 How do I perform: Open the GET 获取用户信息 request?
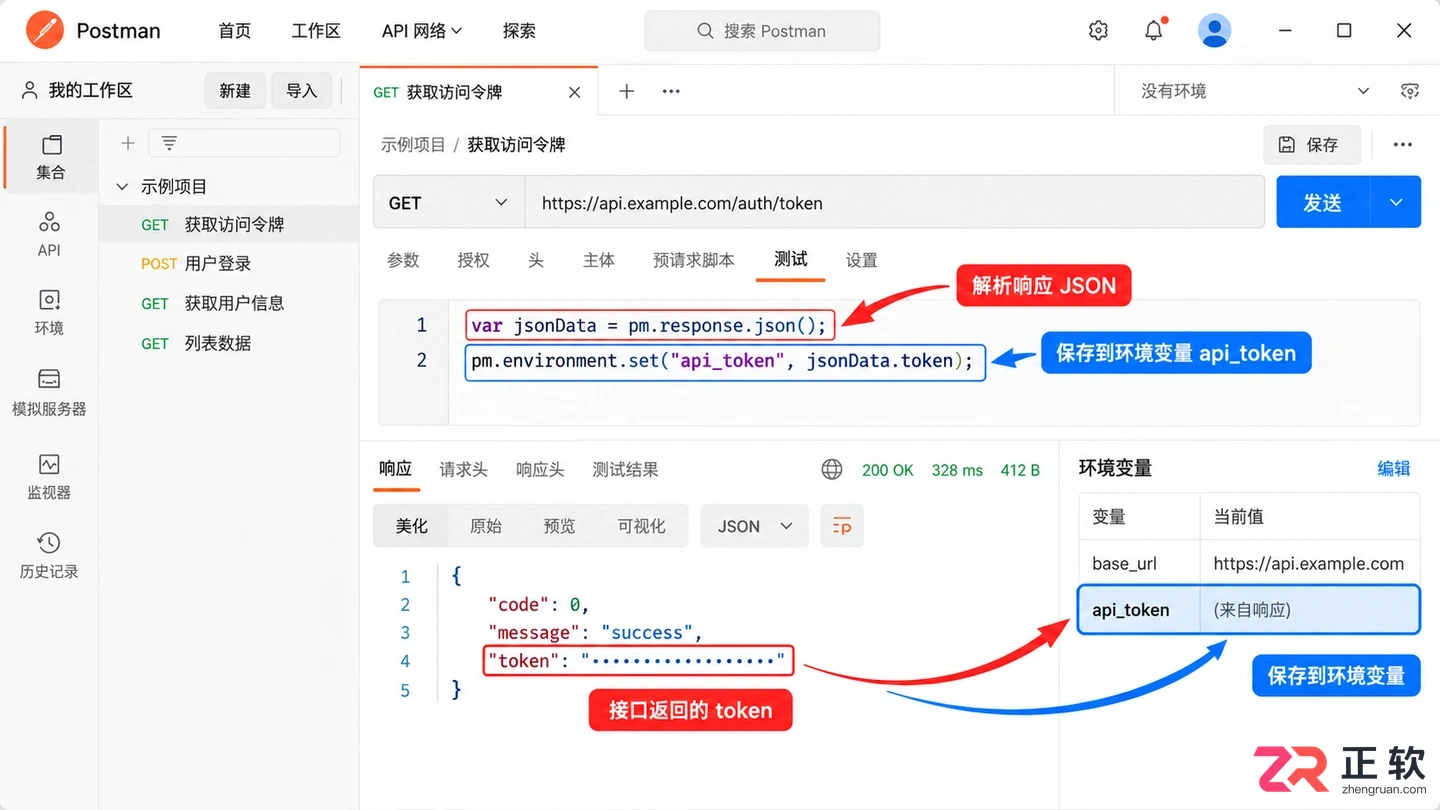(x=229, y=303)
